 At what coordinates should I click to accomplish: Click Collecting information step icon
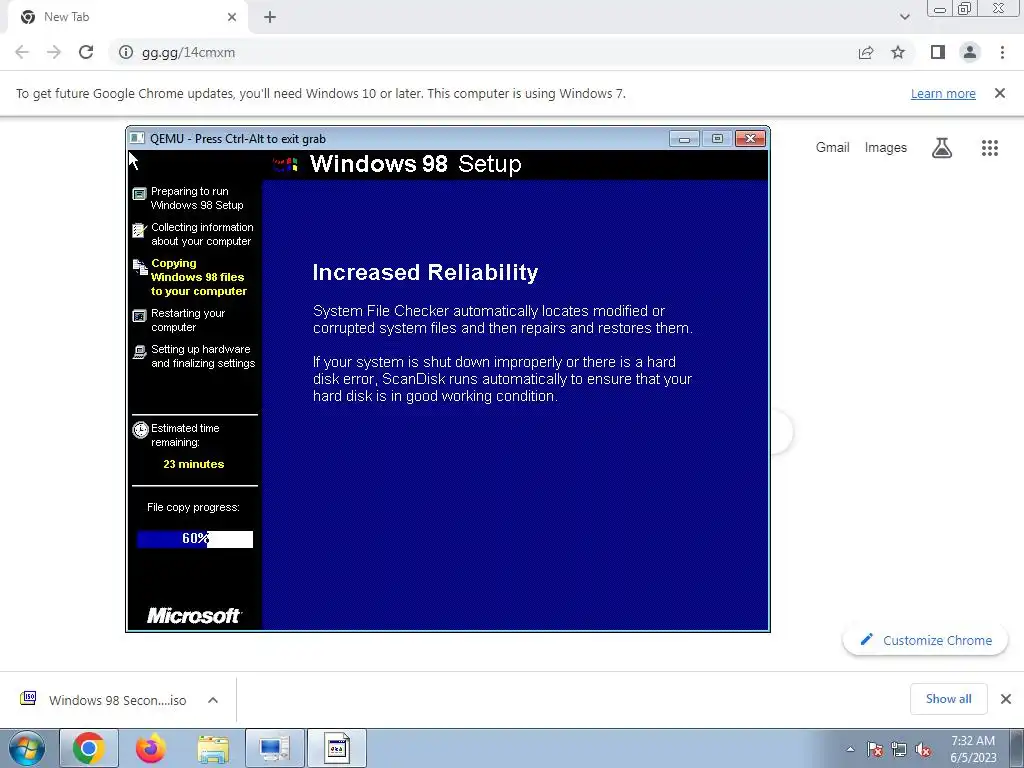[x=139, y=230]
